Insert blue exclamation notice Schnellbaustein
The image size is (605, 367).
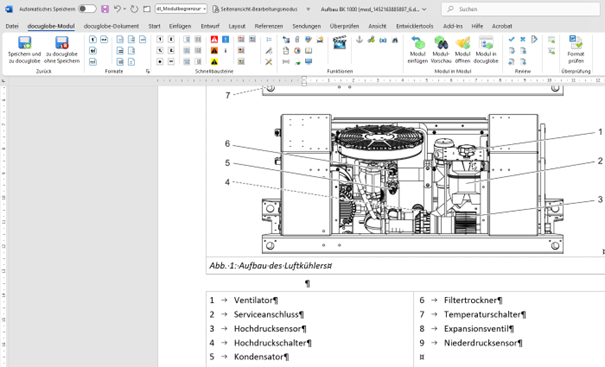click(225, 39)
